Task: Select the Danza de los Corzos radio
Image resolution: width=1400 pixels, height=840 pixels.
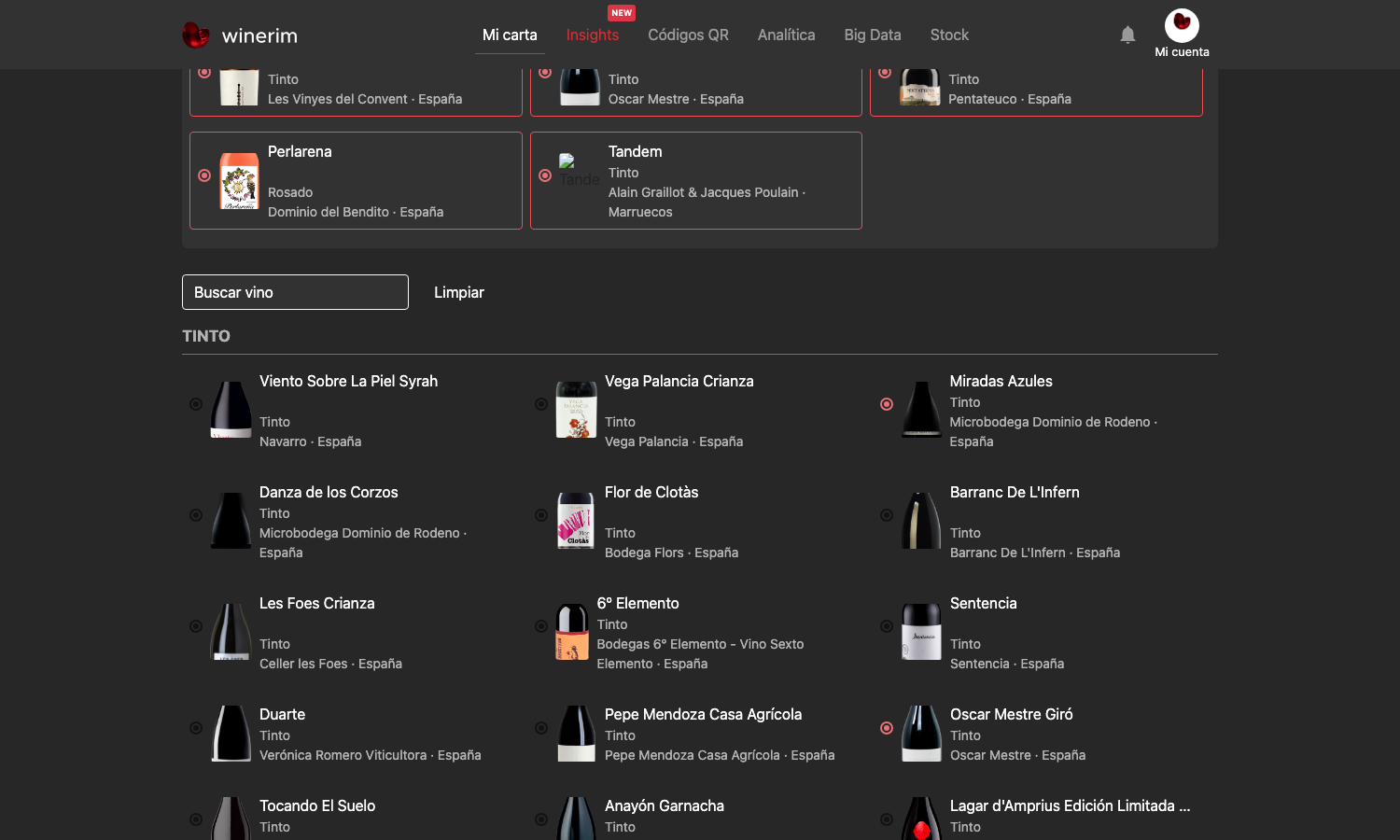Action: [x=196, y=515]
